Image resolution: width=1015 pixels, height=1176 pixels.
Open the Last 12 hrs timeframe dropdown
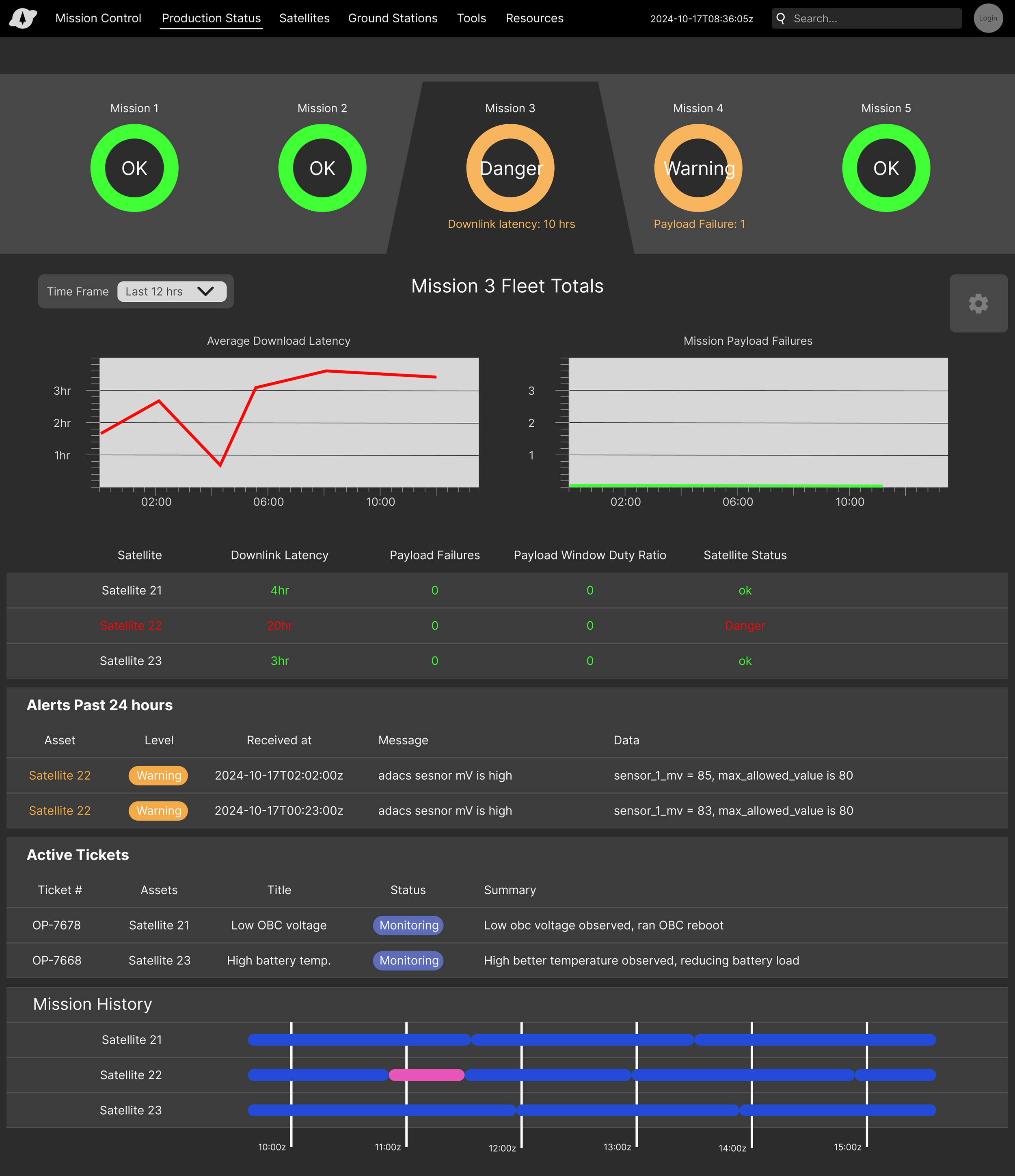coord(171,291)
